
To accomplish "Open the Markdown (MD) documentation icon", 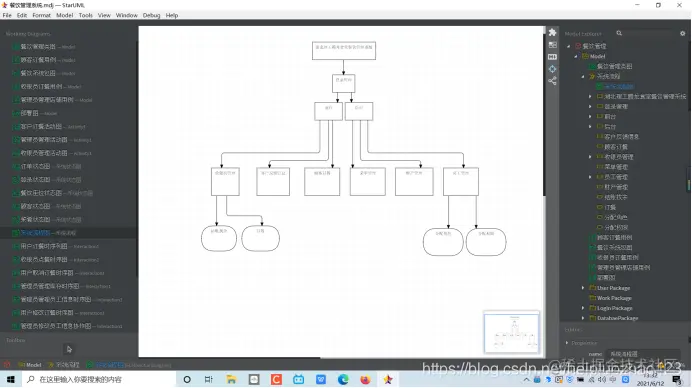I will 552,57.
